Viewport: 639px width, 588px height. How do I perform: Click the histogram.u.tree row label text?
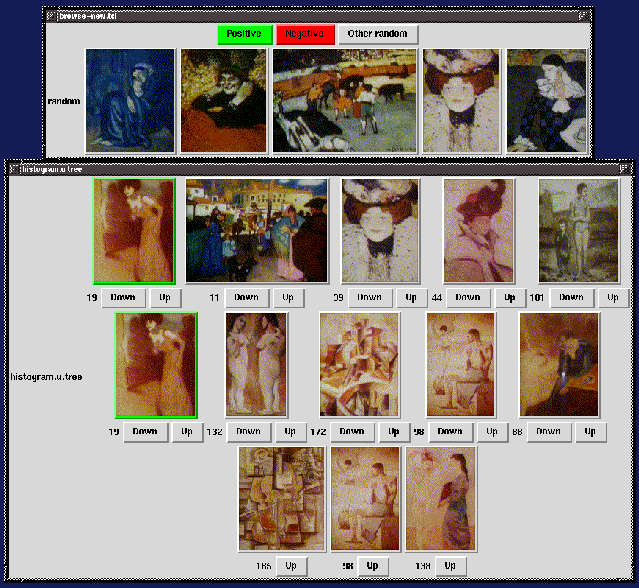click(x=46, y=377)
